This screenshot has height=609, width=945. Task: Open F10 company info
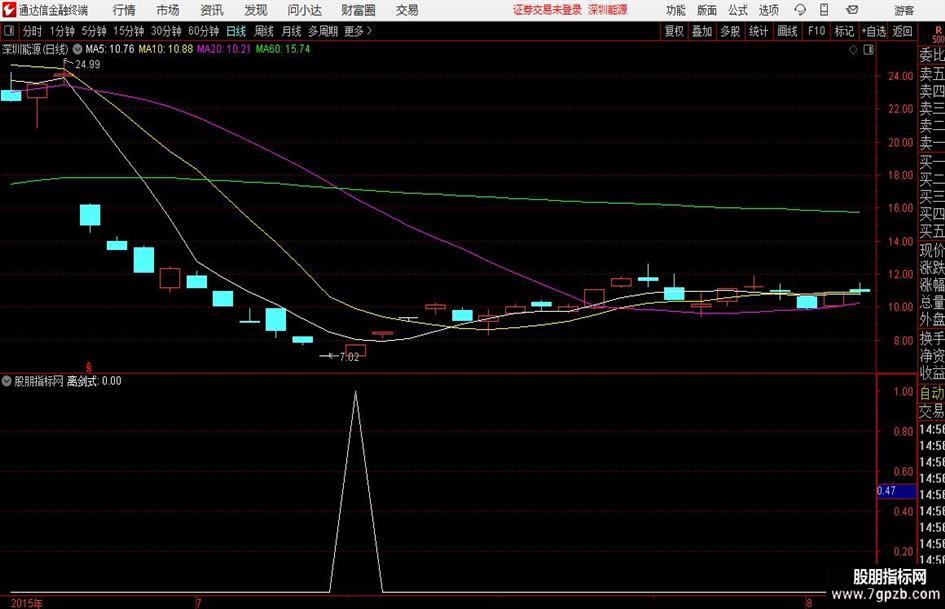(x=817, y=31)
